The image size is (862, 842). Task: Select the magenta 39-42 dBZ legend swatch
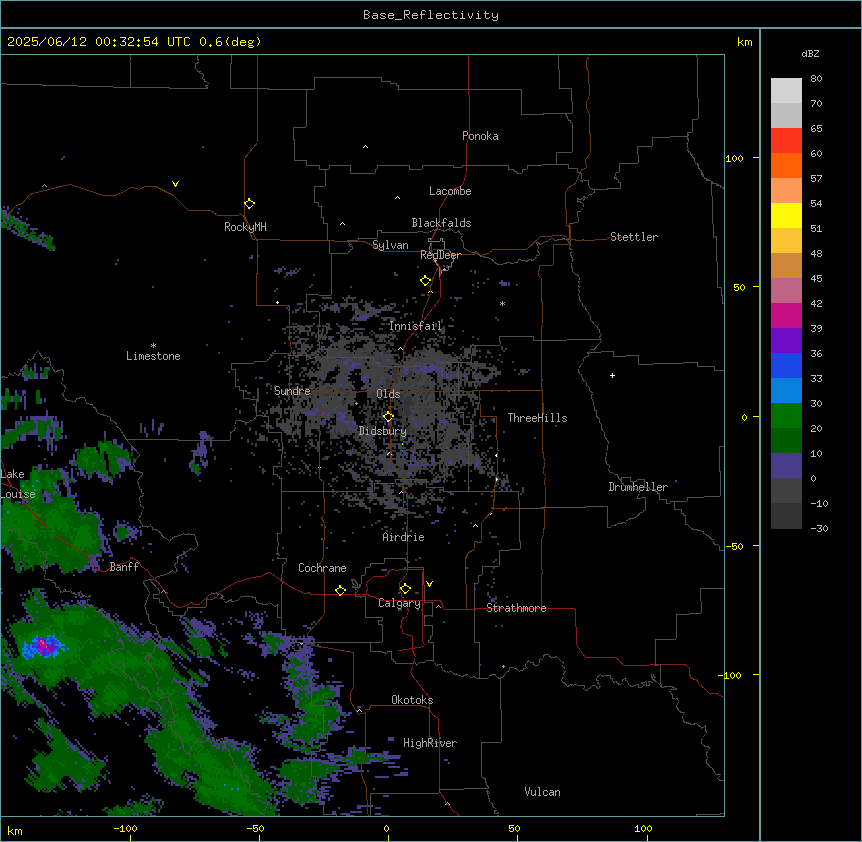(x=786, y=315)
